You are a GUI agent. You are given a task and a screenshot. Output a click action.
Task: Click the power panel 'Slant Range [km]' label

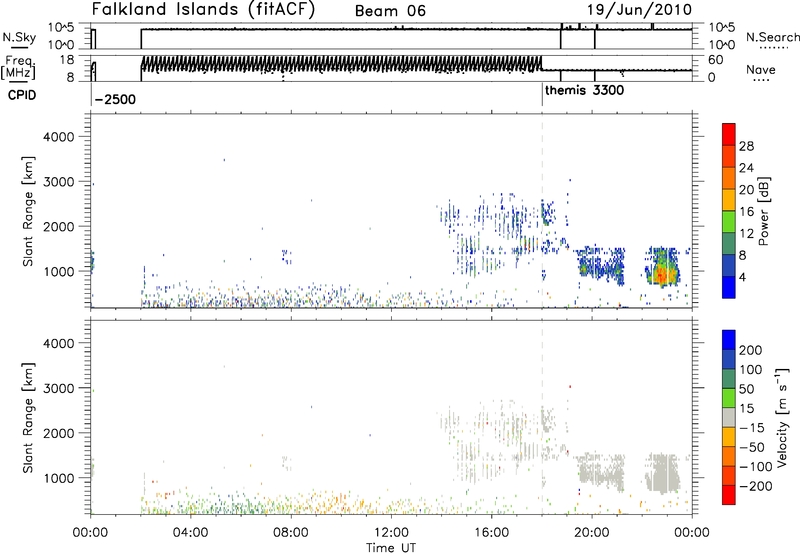[x=28, y=211]
